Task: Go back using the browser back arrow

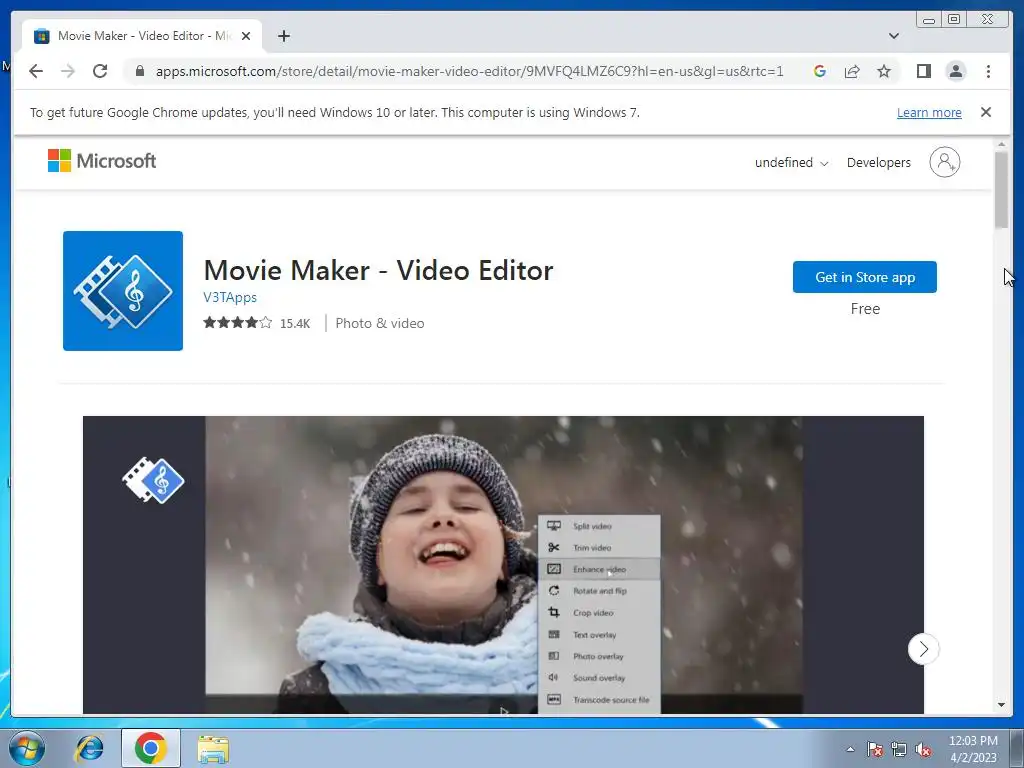Action: pyautogui.click(x=36, y=71)
